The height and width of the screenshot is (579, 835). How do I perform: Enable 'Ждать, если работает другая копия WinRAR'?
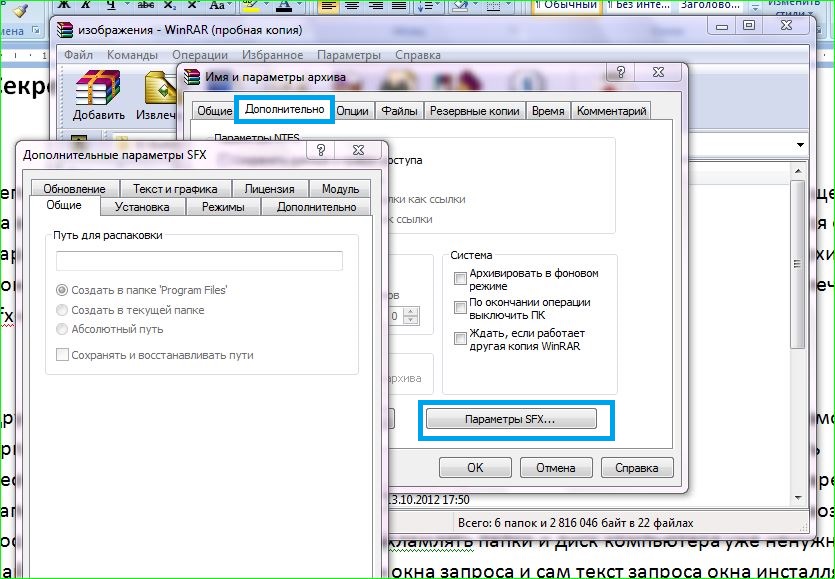click(460, 338)
